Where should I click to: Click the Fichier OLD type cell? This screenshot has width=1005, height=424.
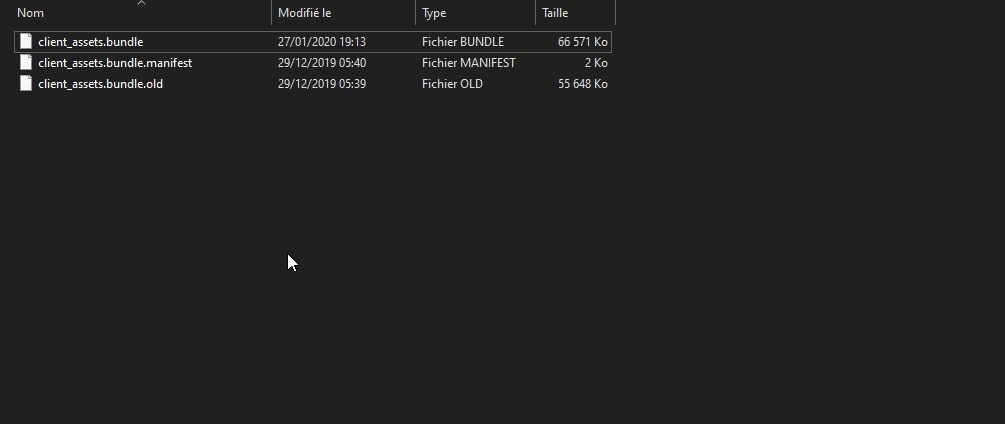pyautogui.click(x=452, y=84)
